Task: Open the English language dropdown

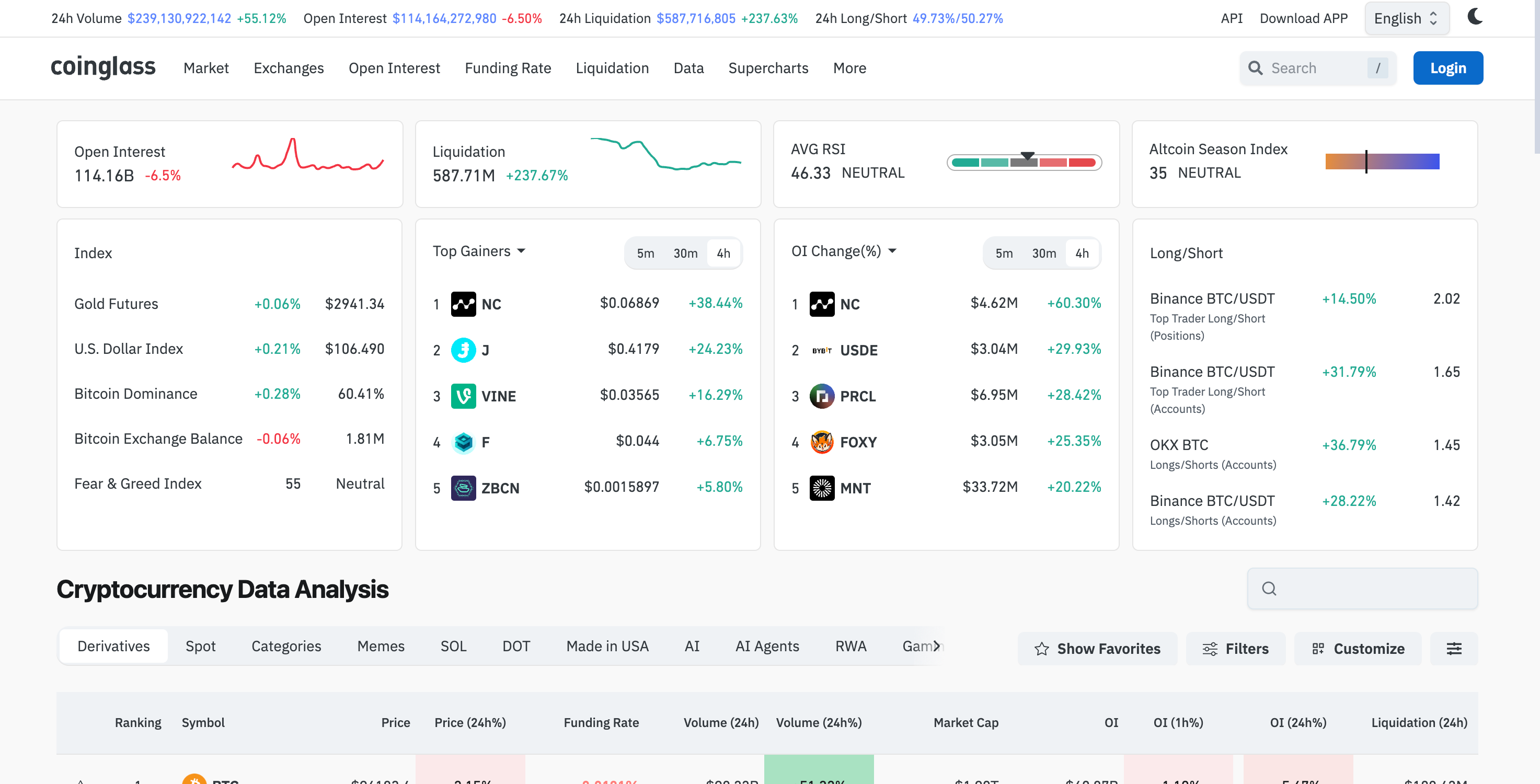Action: point(1407,18)
